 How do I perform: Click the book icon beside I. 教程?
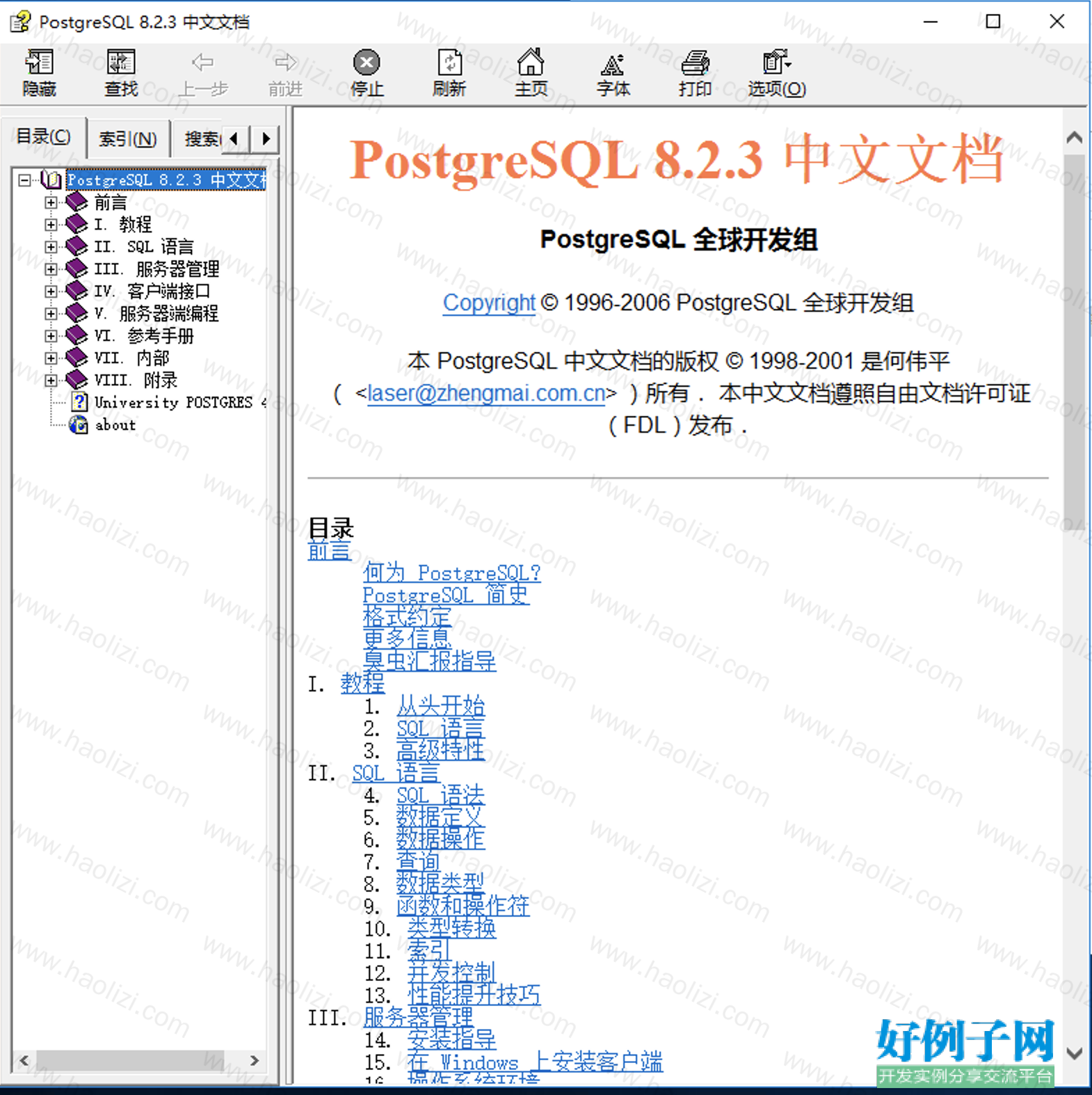(77, 224)
